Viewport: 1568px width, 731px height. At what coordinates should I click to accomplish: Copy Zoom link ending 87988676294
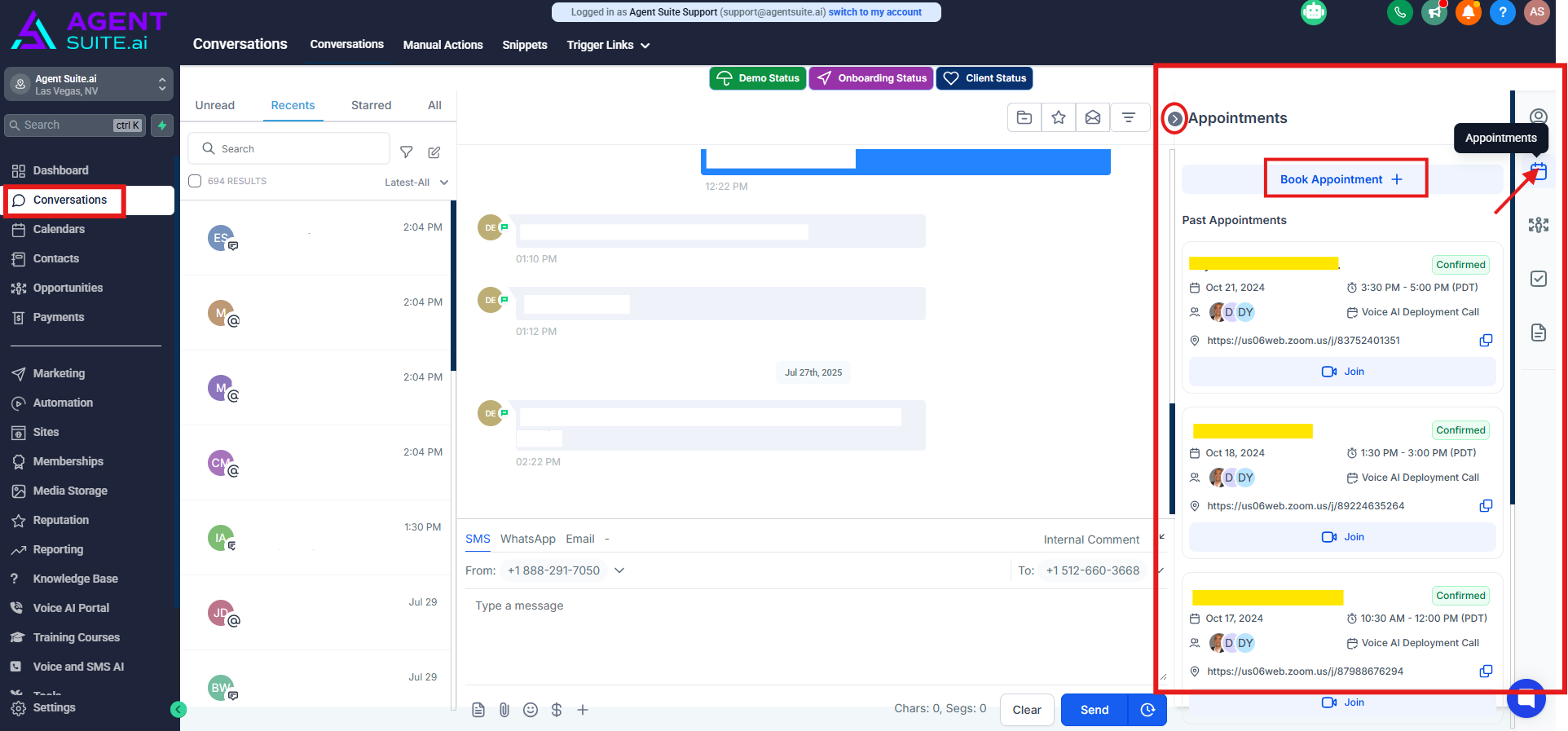[x=1486, y=672]
